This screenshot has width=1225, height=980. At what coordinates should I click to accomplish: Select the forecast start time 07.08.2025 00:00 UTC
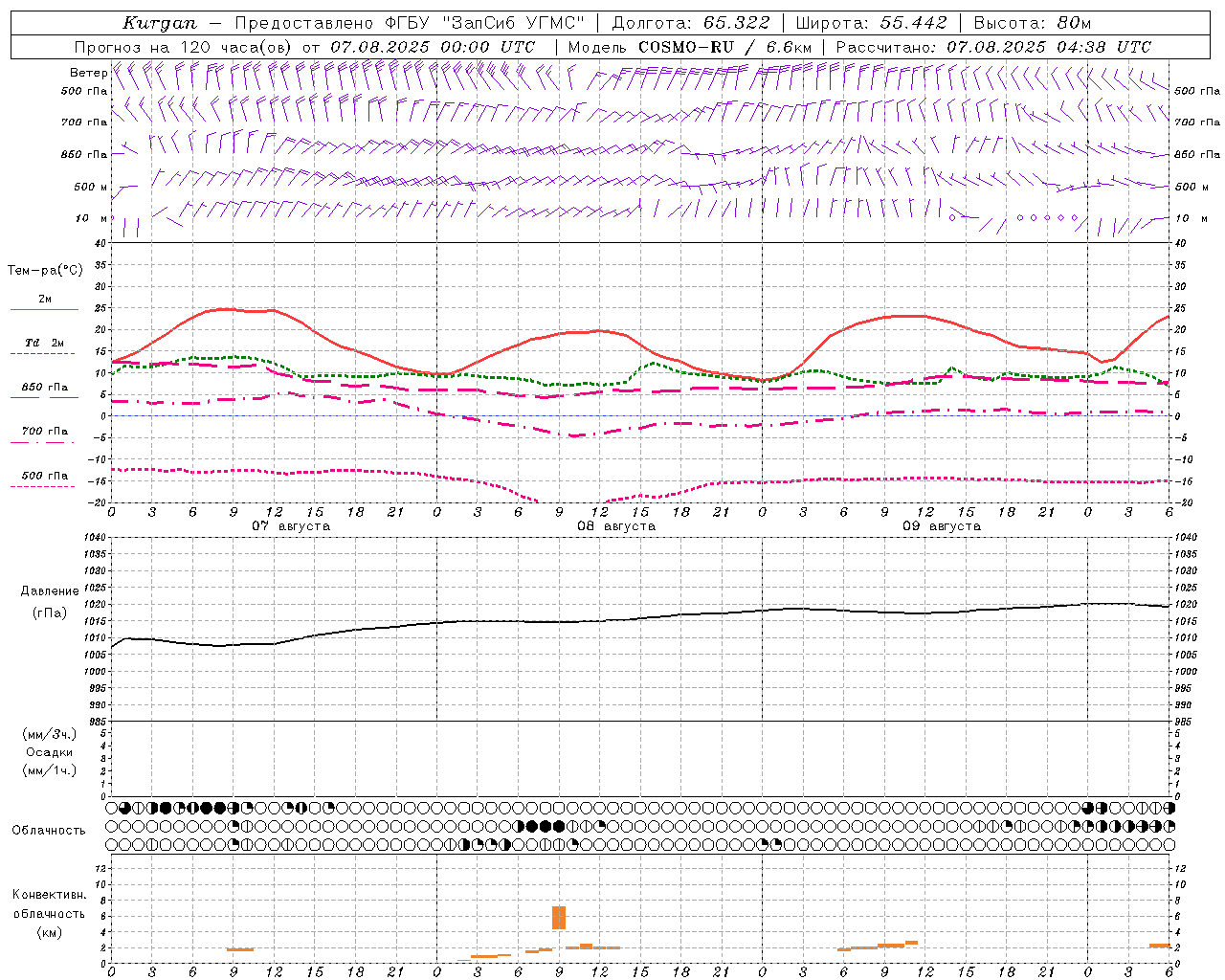tap(433, 47)
